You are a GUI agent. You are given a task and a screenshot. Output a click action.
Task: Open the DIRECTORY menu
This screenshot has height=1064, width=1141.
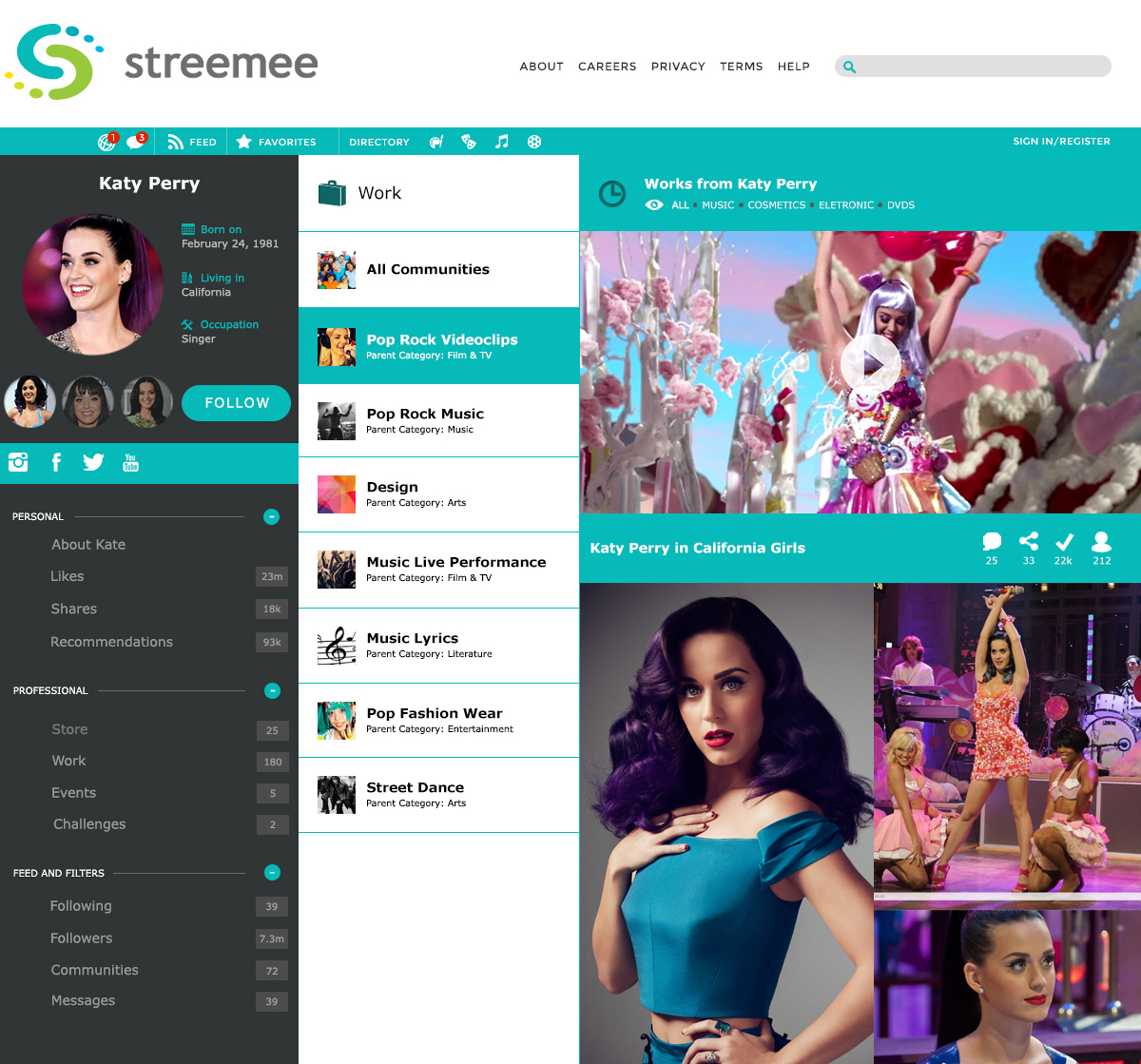coord(378,142)
